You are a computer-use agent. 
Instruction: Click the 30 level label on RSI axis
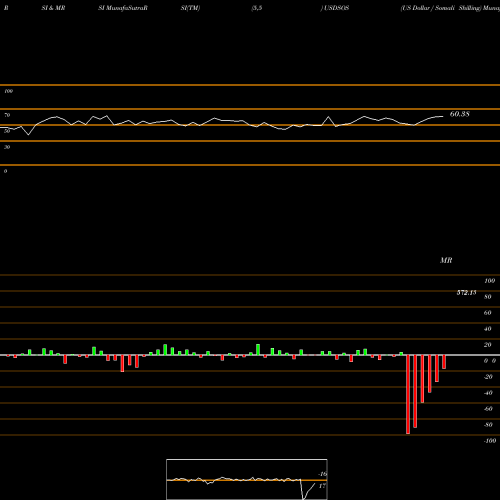(x=7, y=147)
